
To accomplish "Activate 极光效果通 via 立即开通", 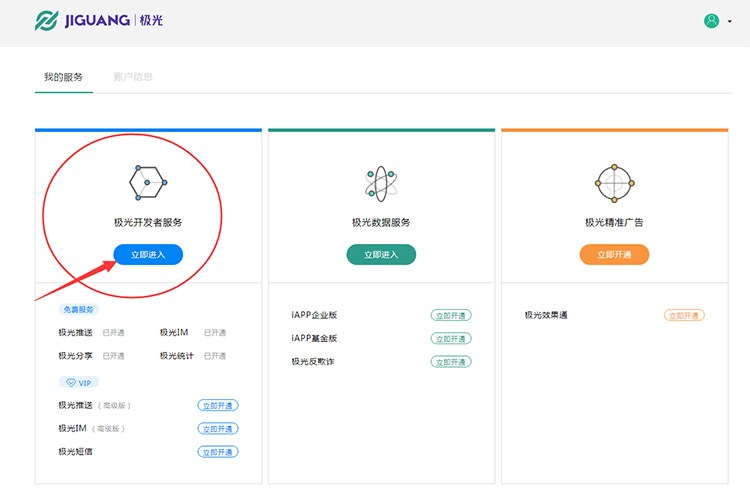I will (x=684, y=315).
